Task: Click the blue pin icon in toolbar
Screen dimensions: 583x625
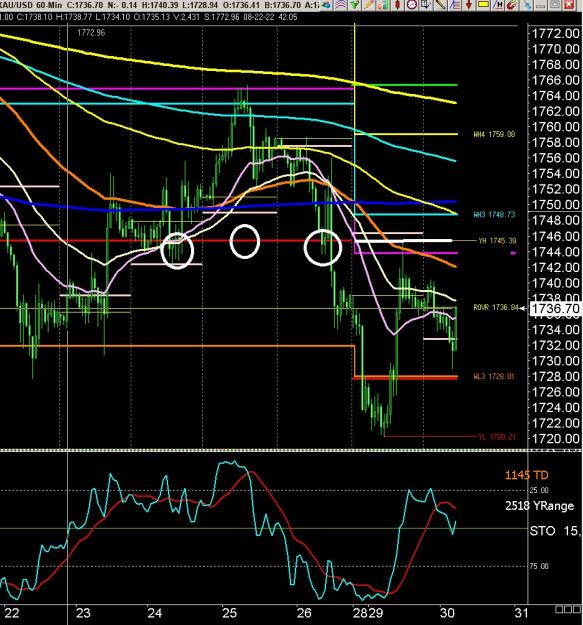Action: [x=527, y=4]
